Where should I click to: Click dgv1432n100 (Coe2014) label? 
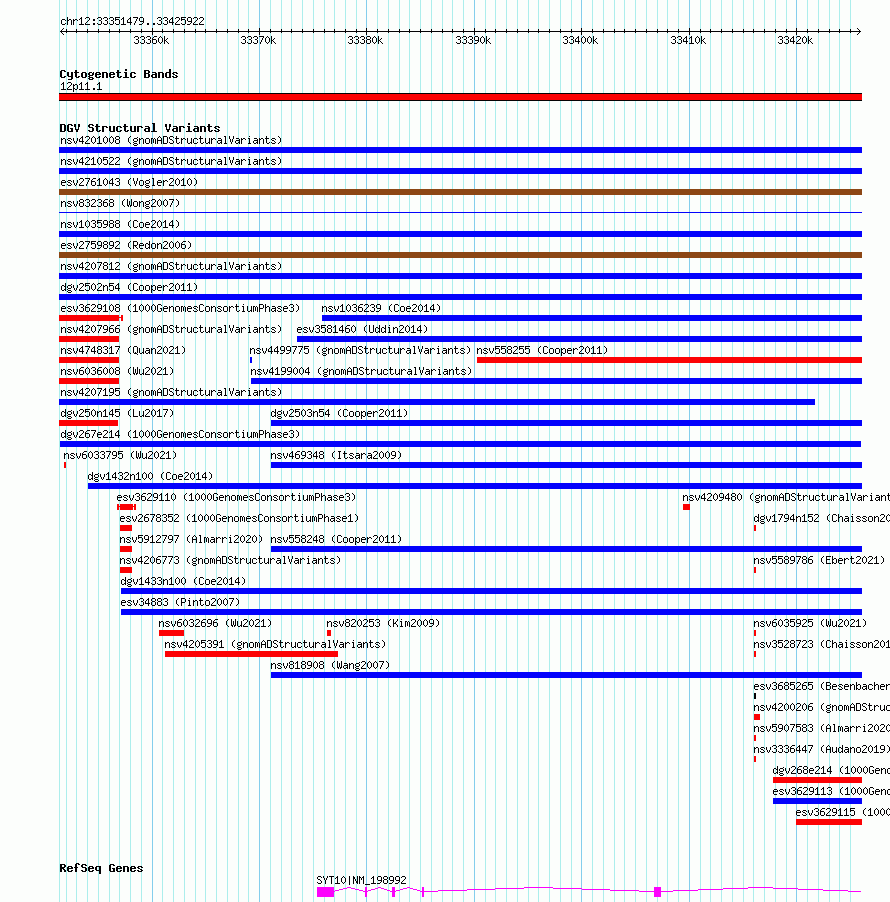point(150,476)
